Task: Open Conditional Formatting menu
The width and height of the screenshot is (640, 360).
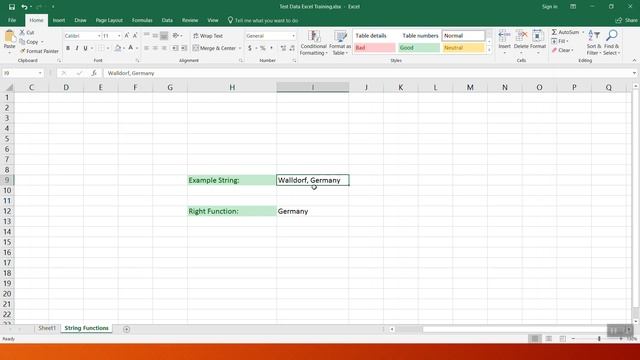Action: tap(313, 43)
